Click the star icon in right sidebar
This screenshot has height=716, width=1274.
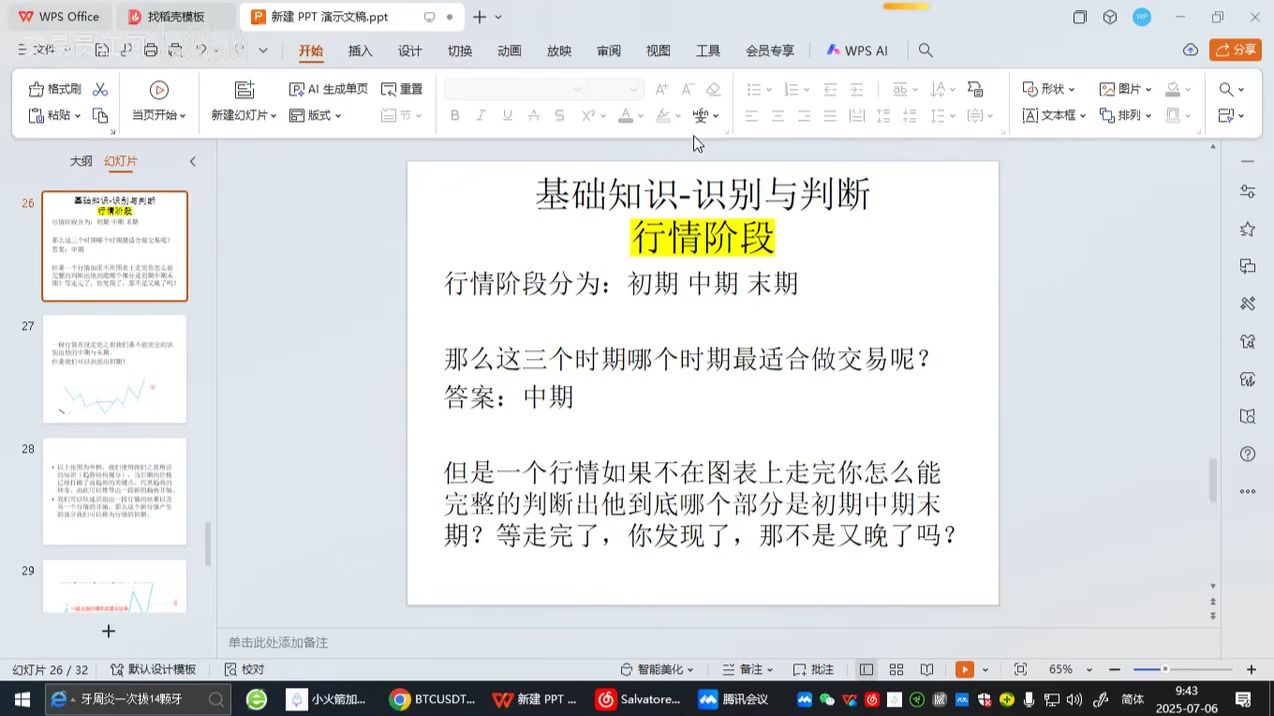click(x=1247, y=229)
